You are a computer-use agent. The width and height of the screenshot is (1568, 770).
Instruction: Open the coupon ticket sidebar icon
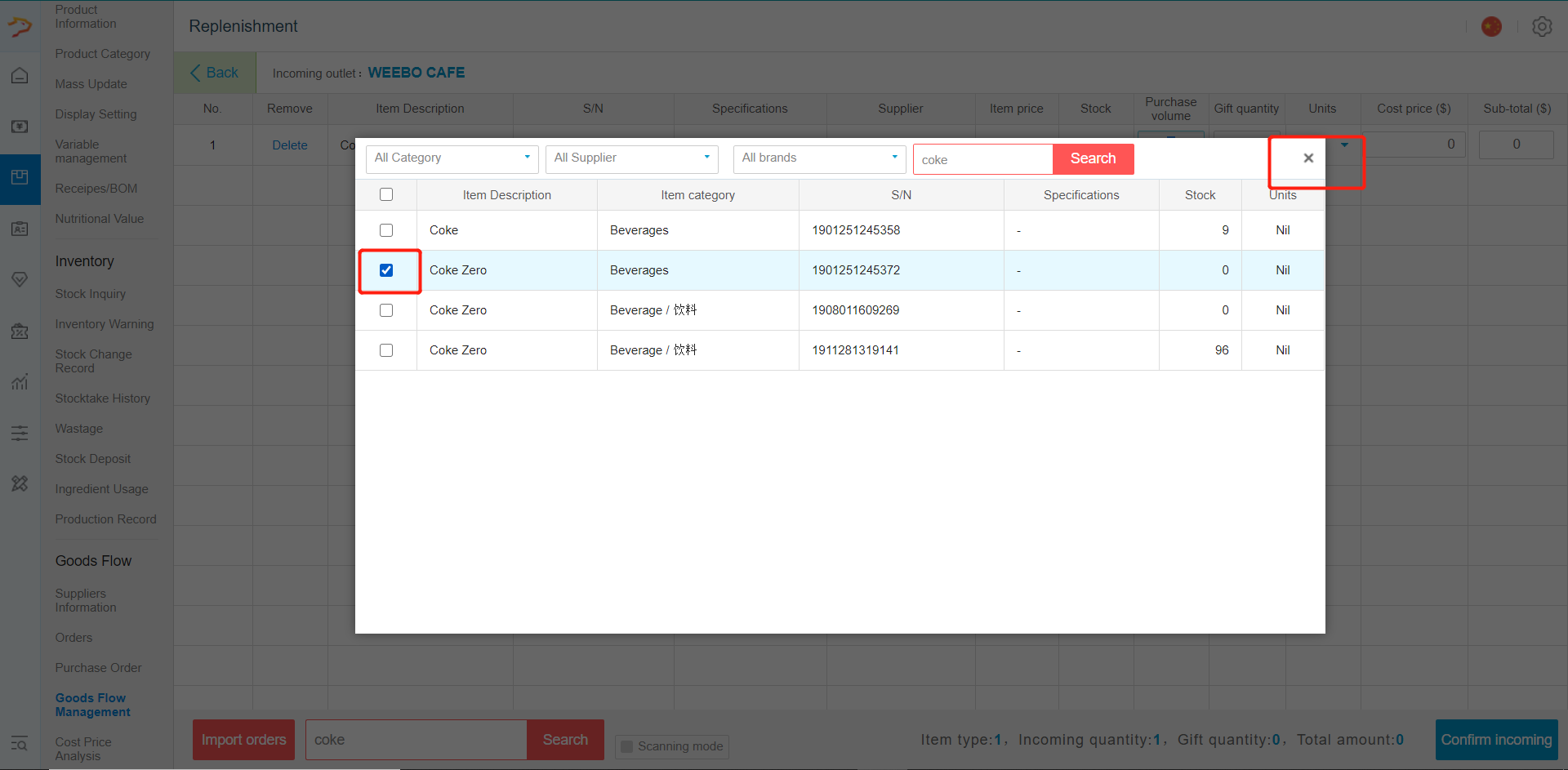point(20,332)
